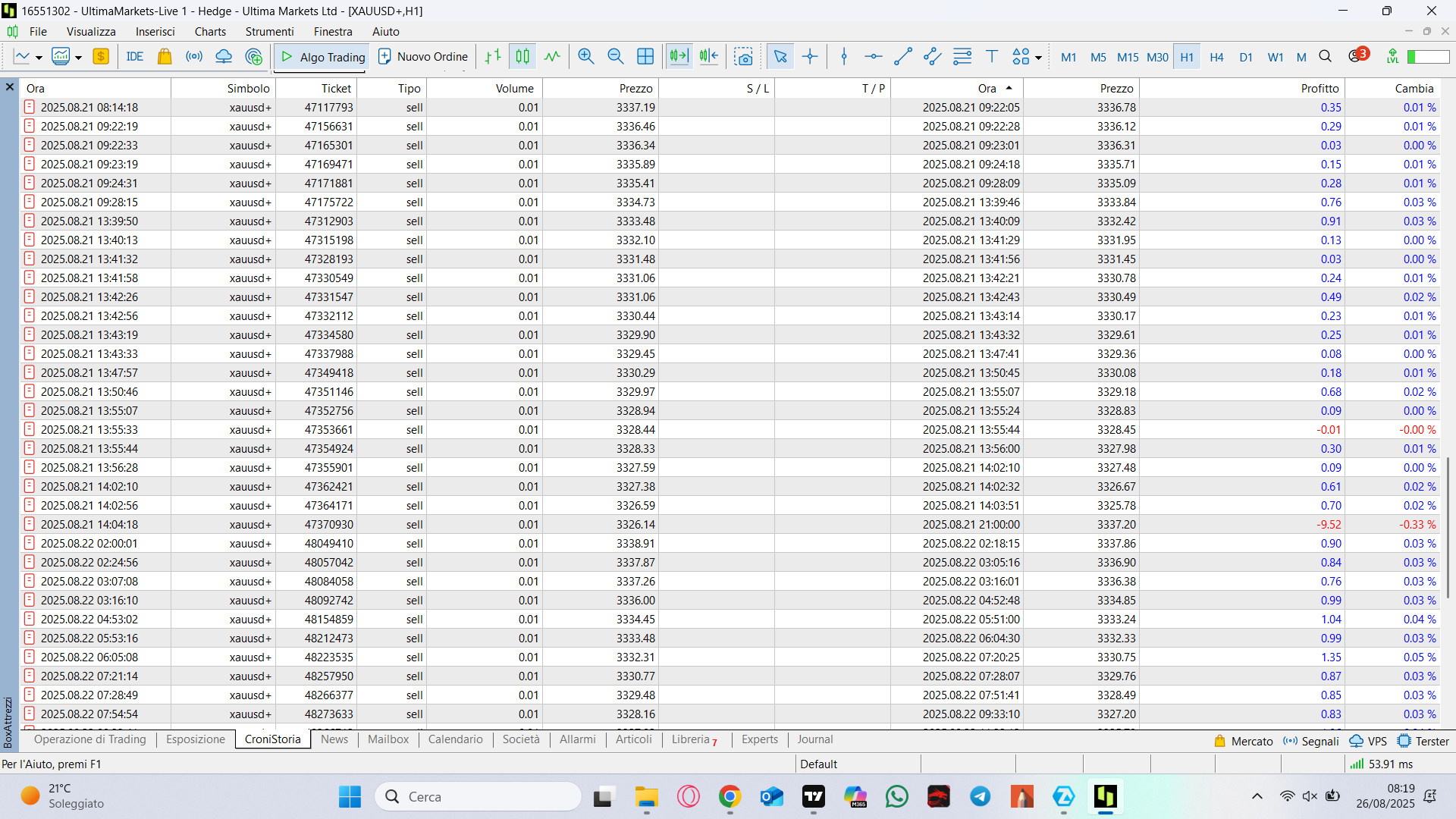Click the zoom in magnifier icon

[x=585, y=57]
